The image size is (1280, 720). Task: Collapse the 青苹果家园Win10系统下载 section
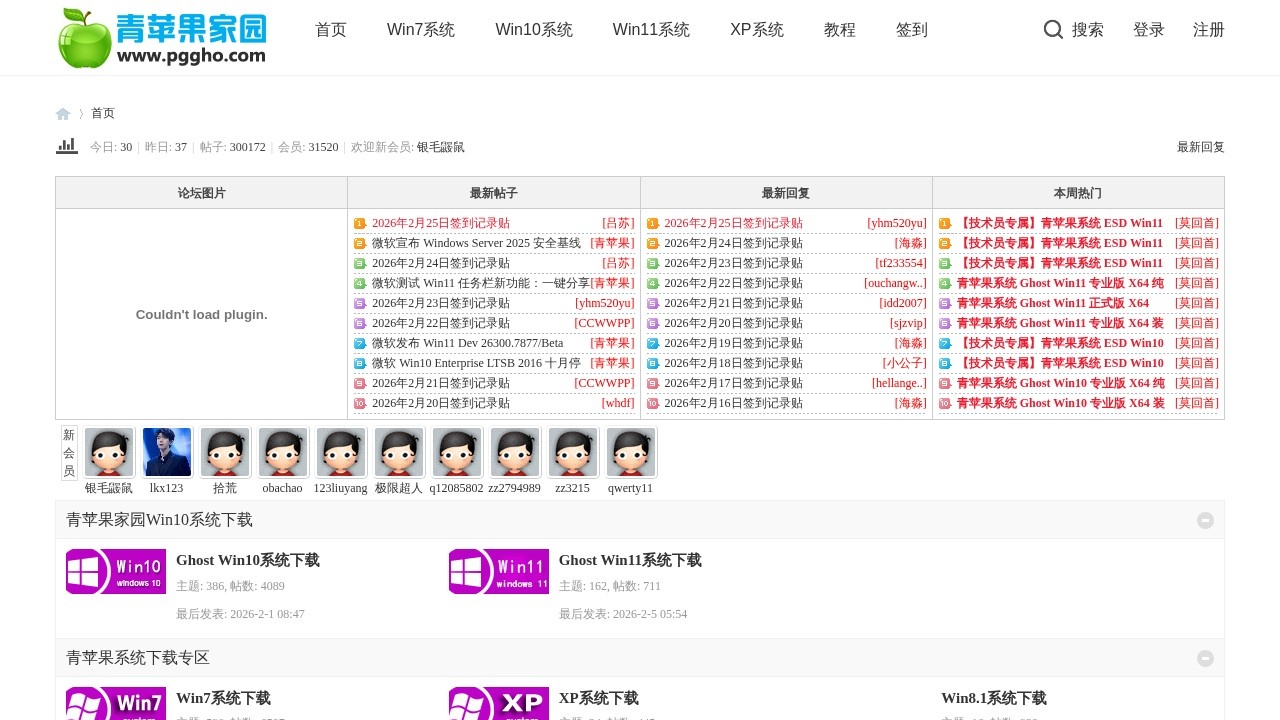[x=1205, y=520]
